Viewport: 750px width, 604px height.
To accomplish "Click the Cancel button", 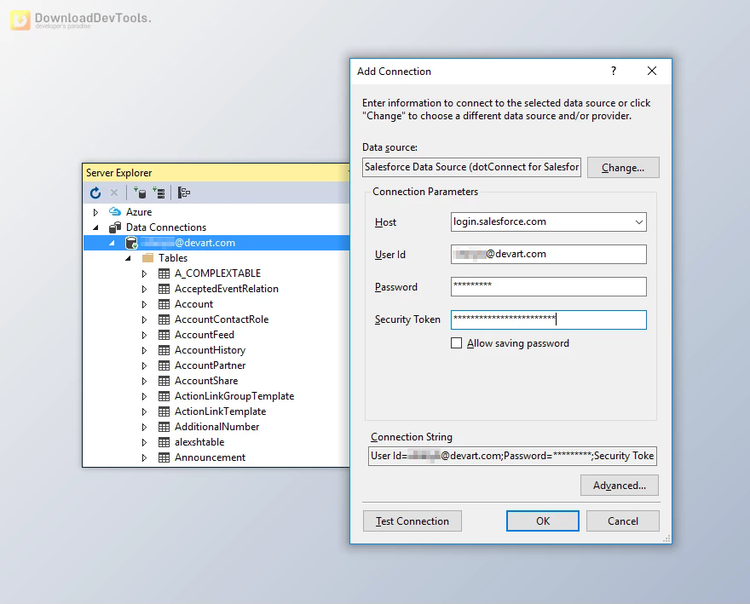I will [623, 521].
